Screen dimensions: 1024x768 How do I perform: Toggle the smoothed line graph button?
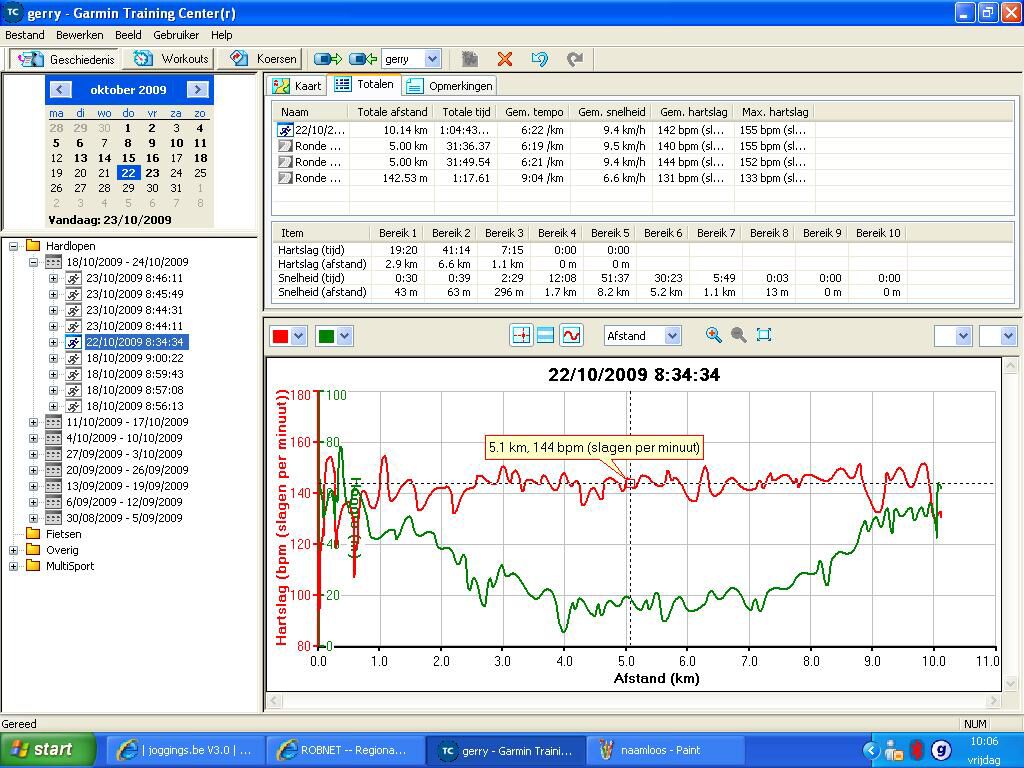coord(571,336)
